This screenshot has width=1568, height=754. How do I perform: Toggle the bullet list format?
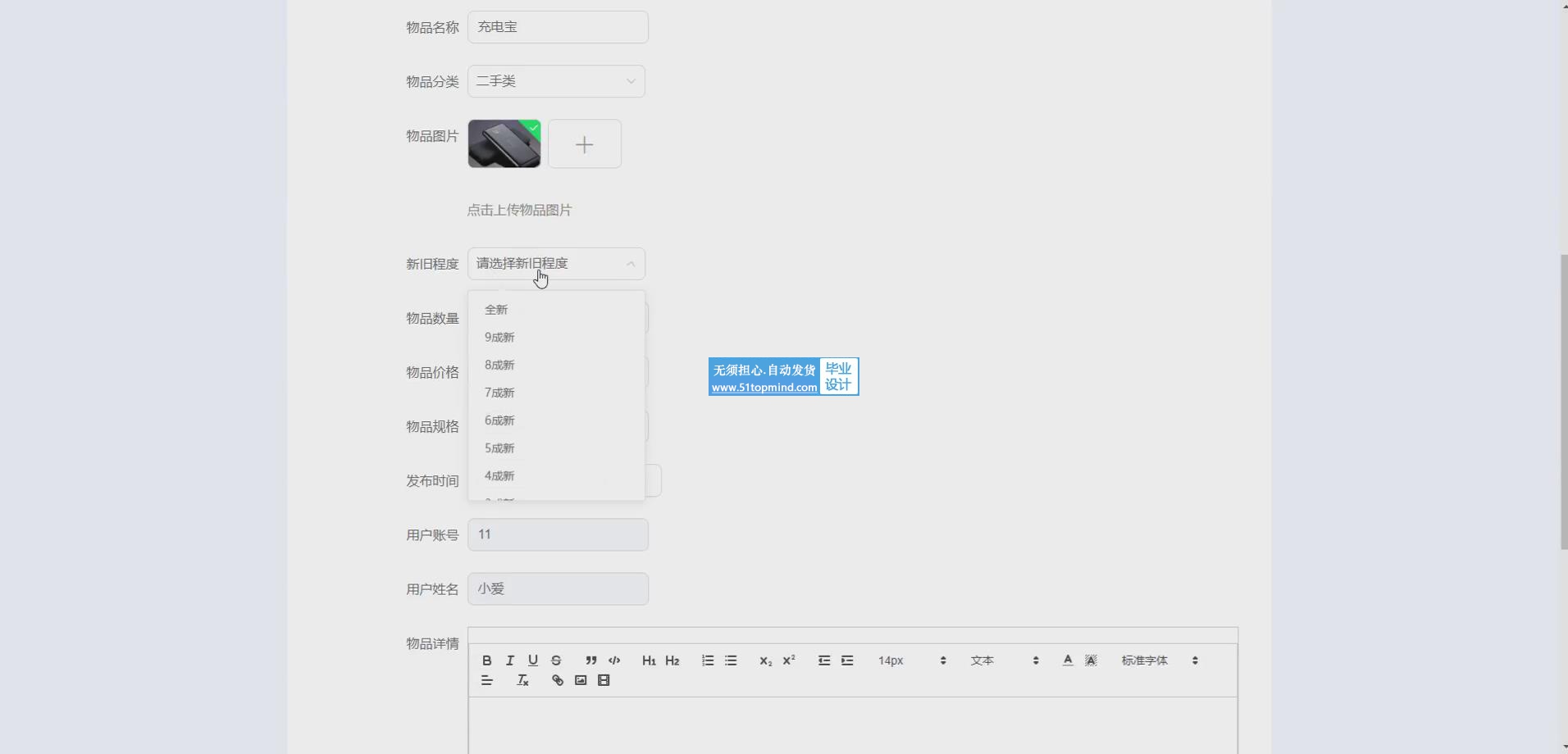click(731, 661)
